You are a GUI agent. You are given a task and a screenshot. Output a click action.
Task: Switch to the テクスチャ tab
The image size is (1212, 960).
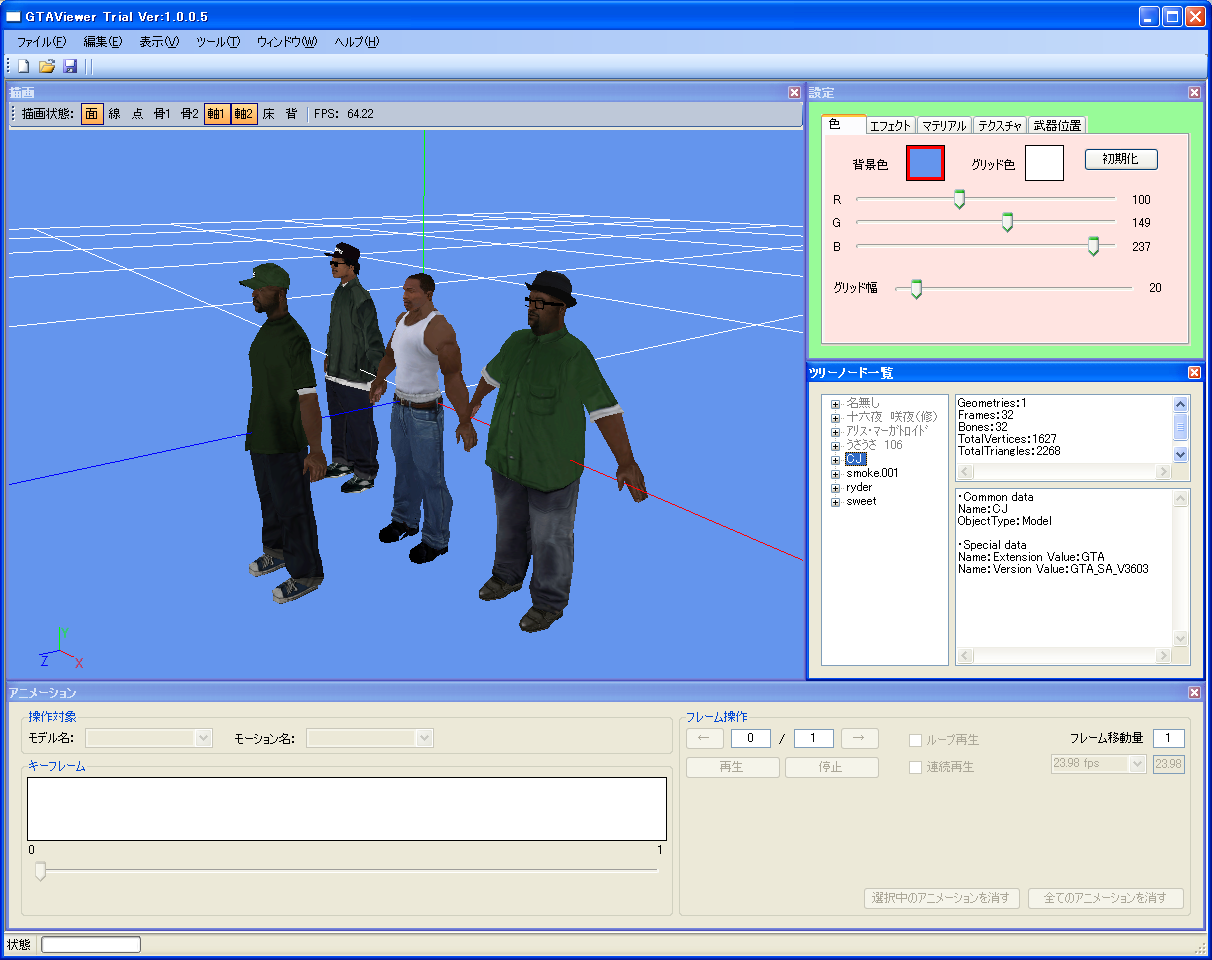point(1000,126)
